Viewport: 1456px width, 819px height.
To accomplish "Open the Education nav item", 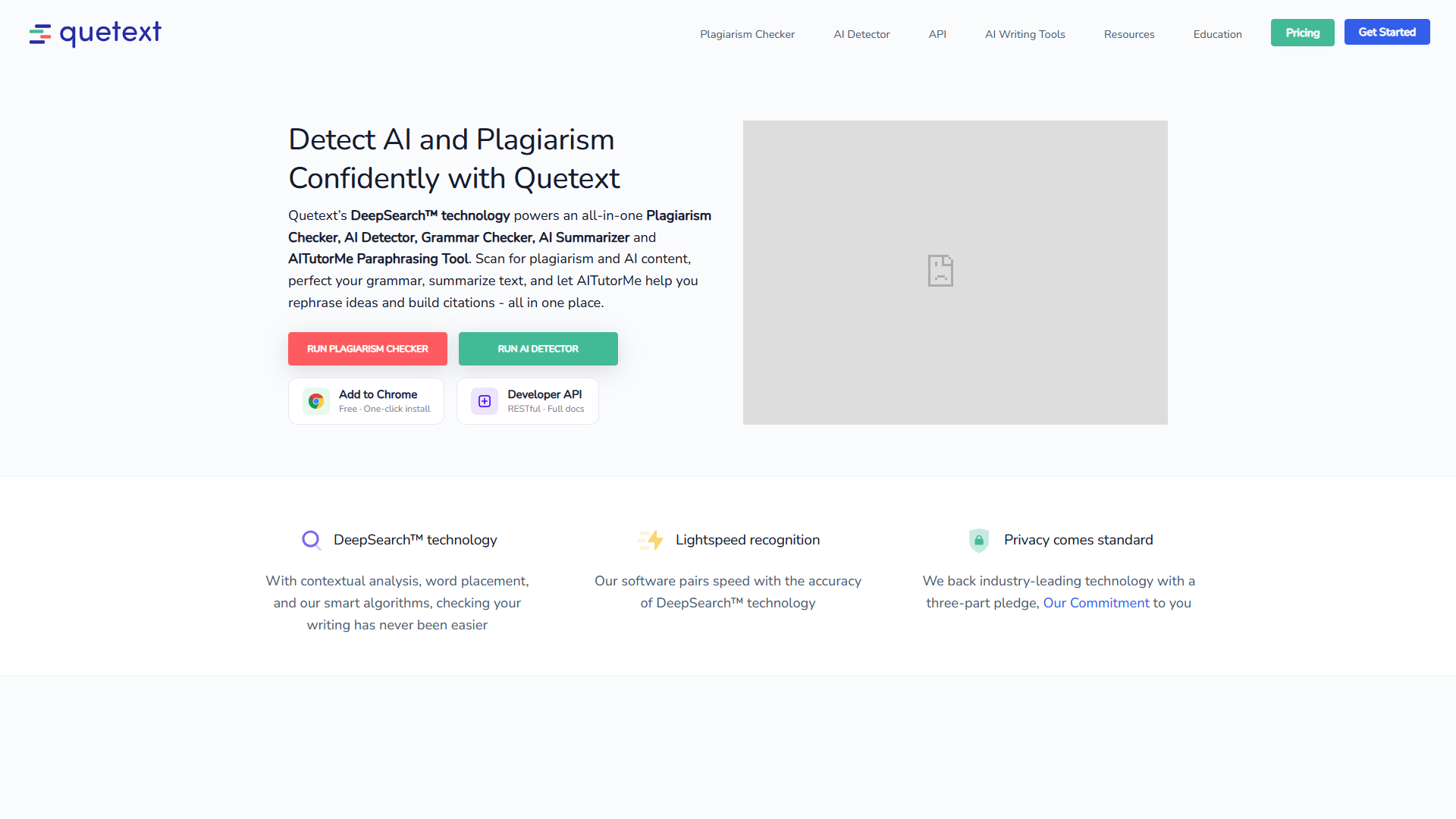I will click(x=1217, y=34).
